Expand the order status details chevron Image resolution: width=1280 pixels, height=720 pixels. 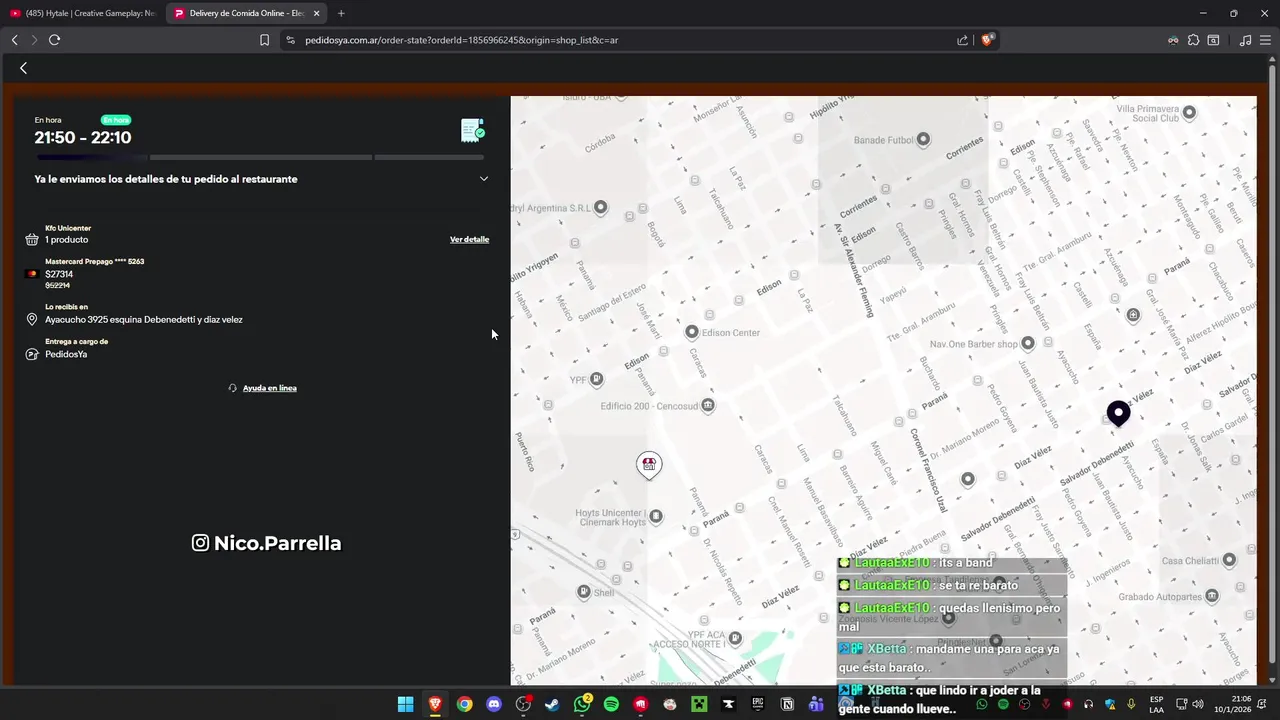tap(484, 179)
